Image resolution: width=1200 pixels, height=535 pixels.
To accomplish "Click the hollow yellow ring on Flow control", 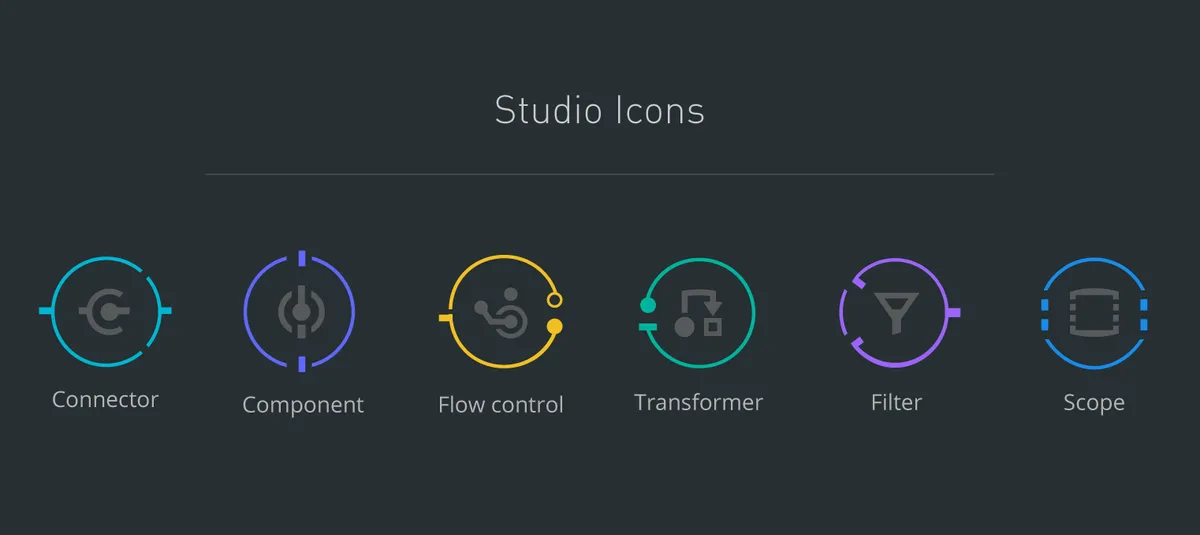I will [x=555, y=299].
